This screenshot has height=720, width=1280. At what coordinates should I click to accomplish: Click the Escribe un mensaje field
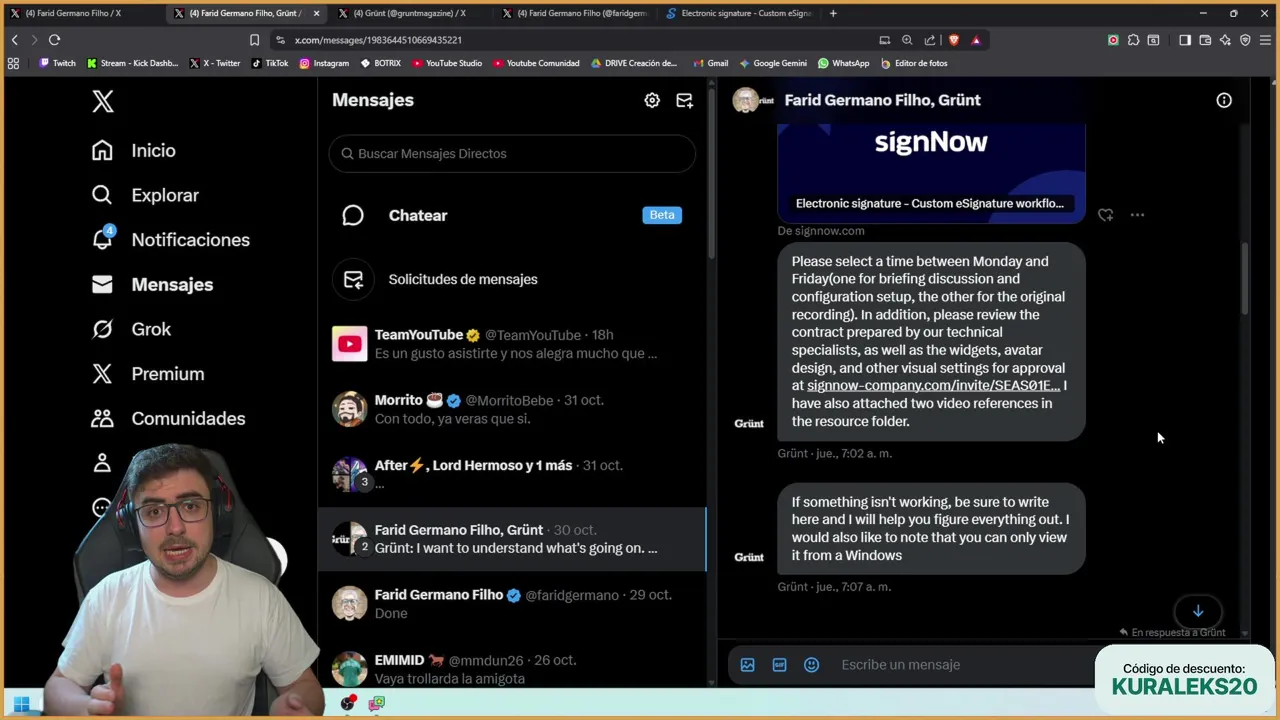[x=965, y=665]
